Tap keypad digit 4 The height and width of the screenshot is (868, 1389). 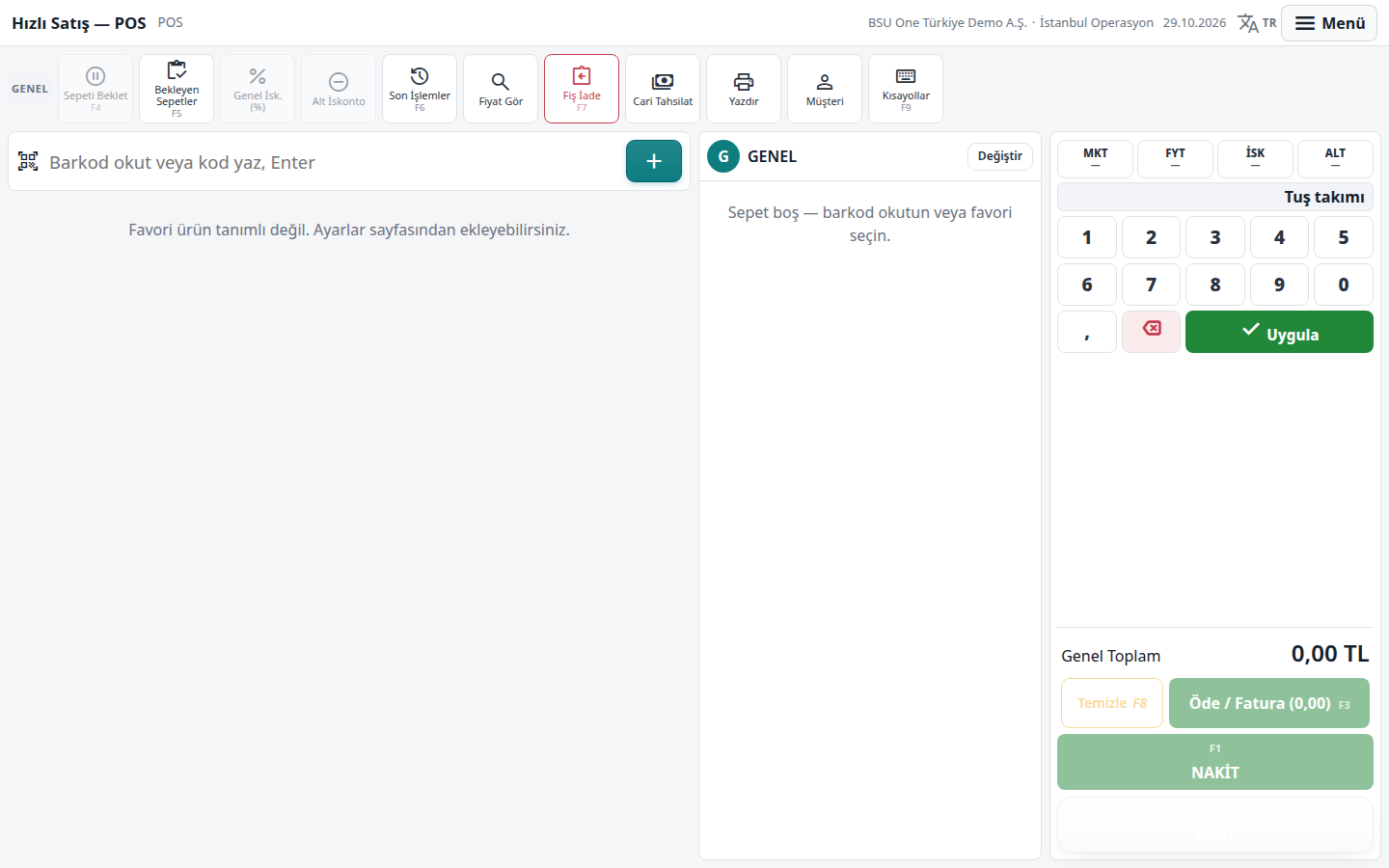click(x=1279, y=237)
